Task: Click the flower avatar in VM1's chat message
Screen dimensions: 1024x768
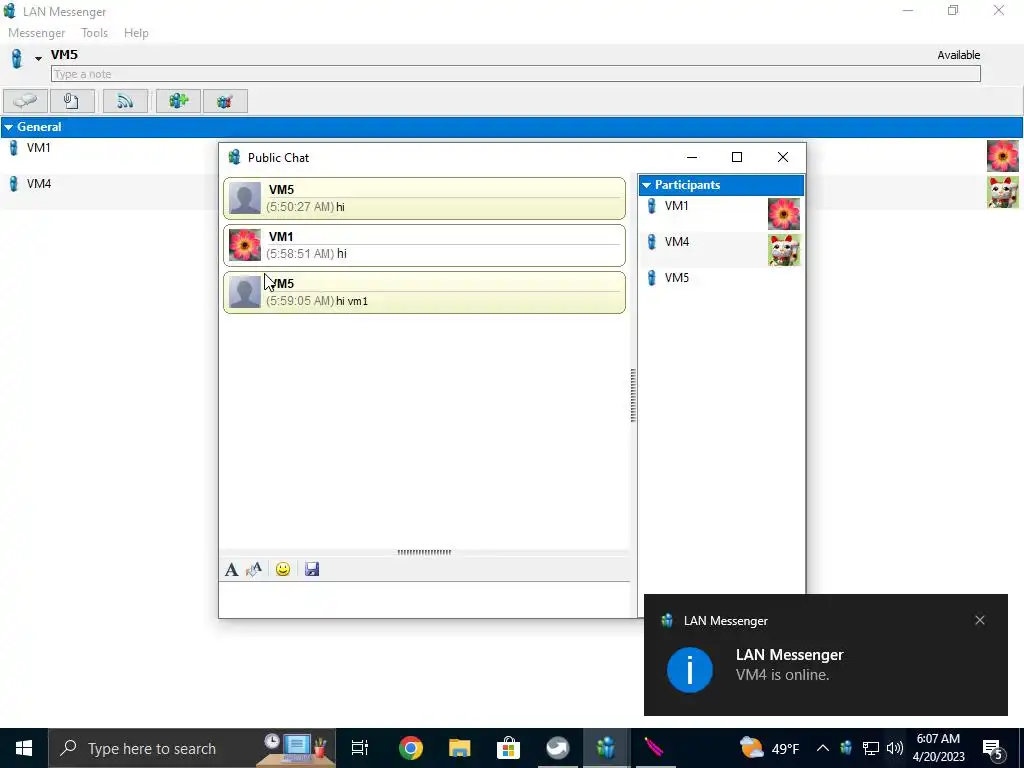Action: (x=245, y=245)
